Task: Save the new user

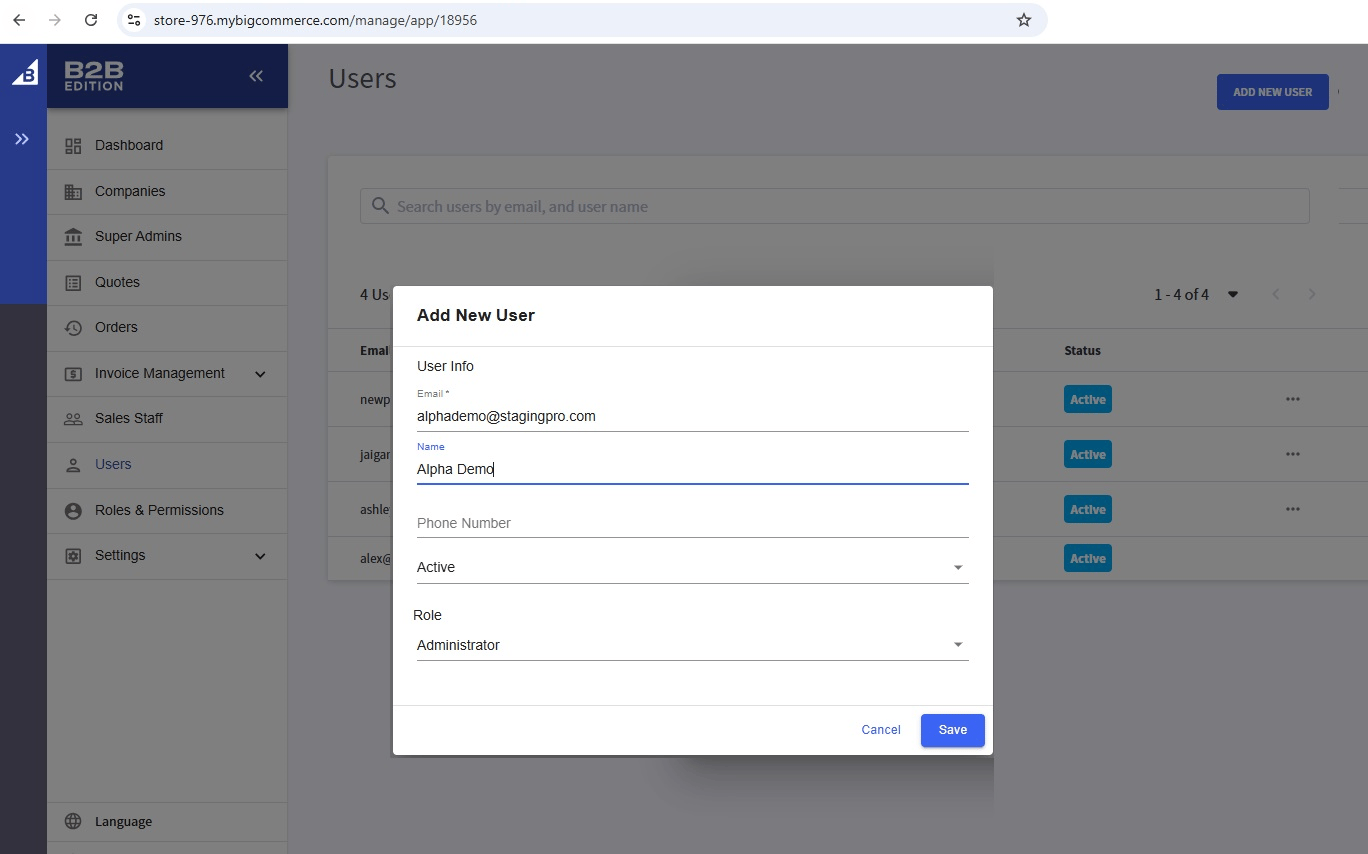Action: (952, 730)
